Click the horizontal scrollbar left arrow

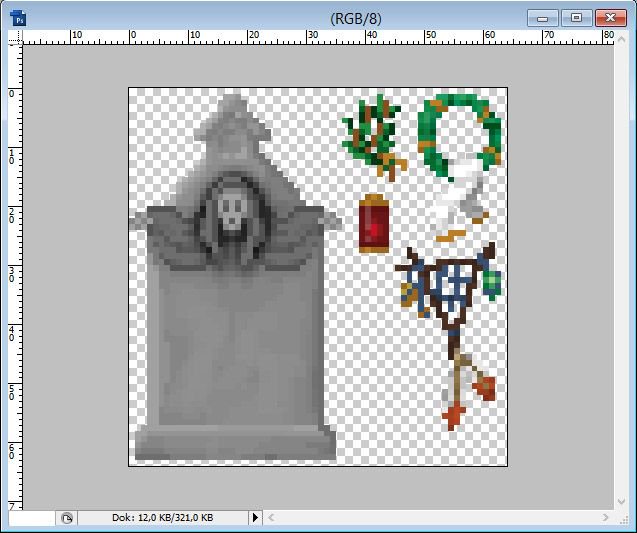[x=271, y=518]
